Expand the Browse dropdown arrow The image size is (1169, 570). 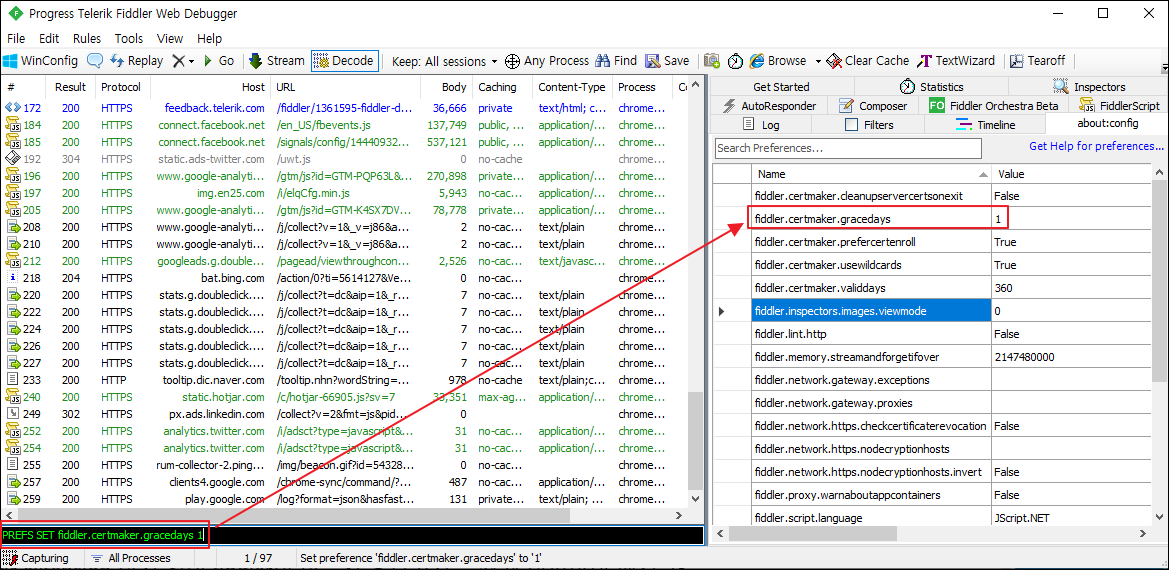tap(818, 61)
